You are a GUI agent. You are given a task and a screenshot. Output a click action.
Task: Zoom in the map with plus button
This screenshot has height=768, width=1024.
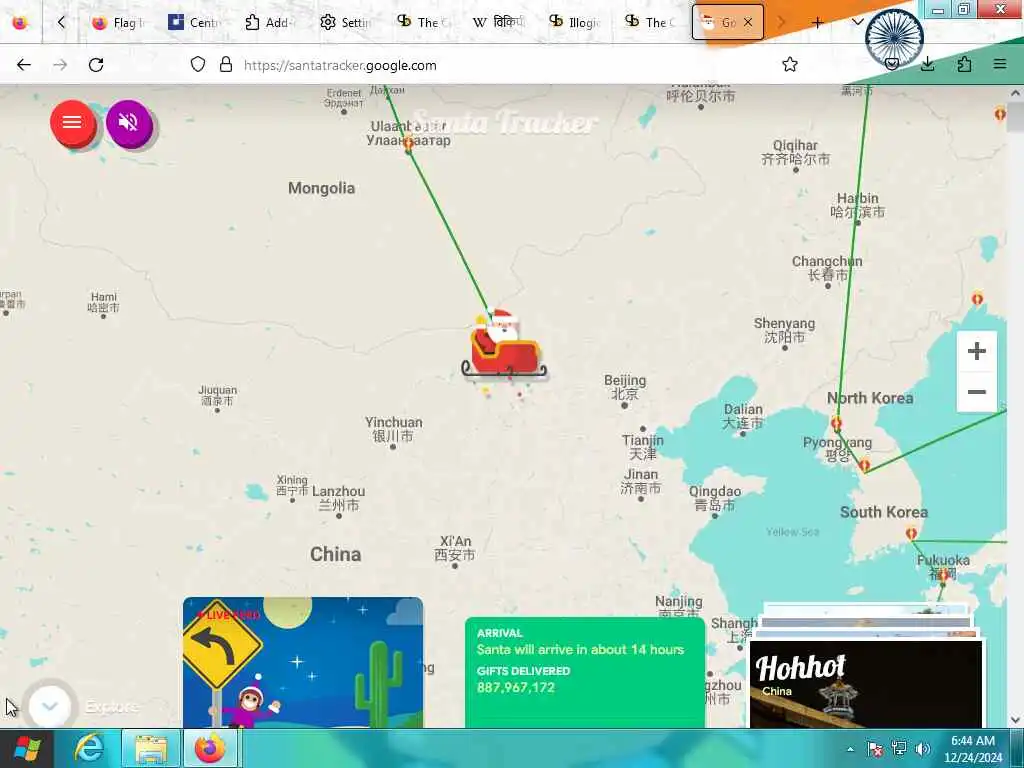(976, 351)
